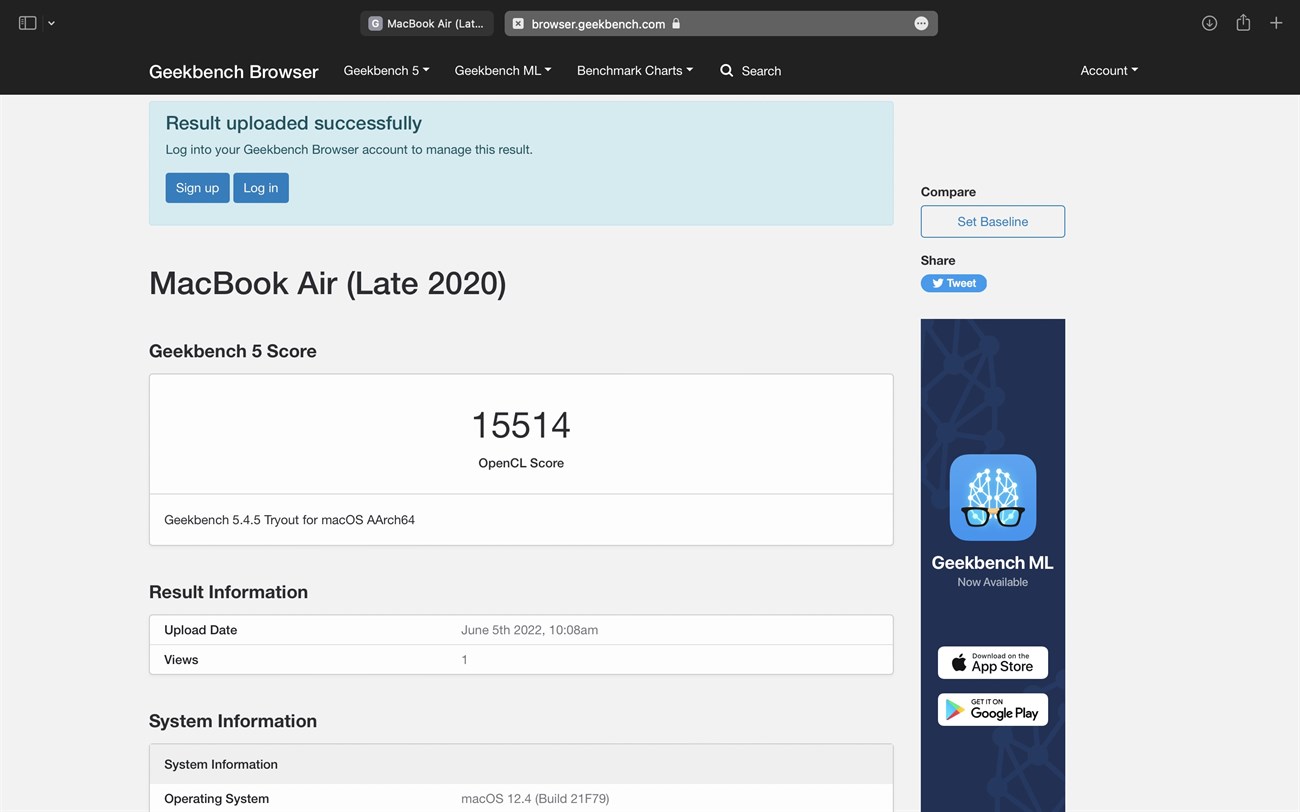This screenshot has height=812, width=1300.
Task: Focus the browser.geekbench.com address field
Action: pos(721,23)
